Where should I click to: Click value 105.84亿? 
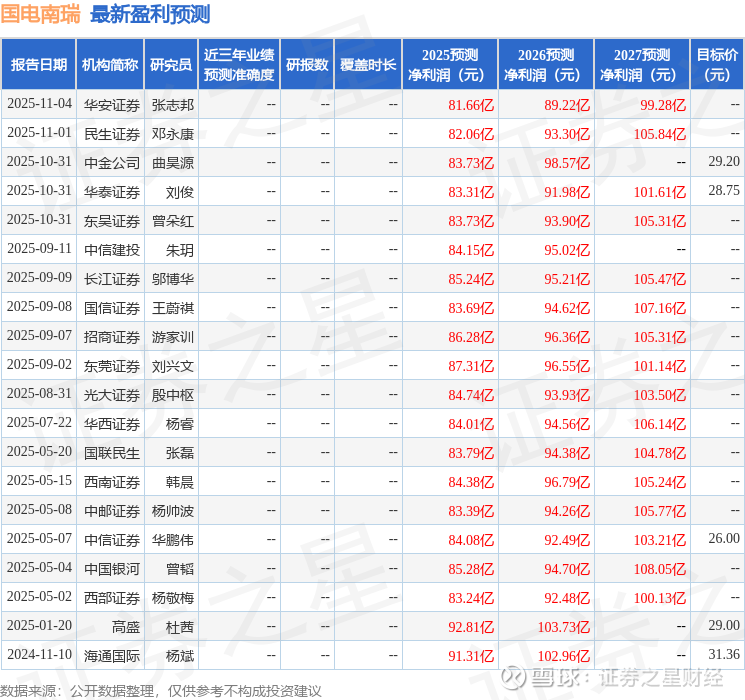point(659,134)
